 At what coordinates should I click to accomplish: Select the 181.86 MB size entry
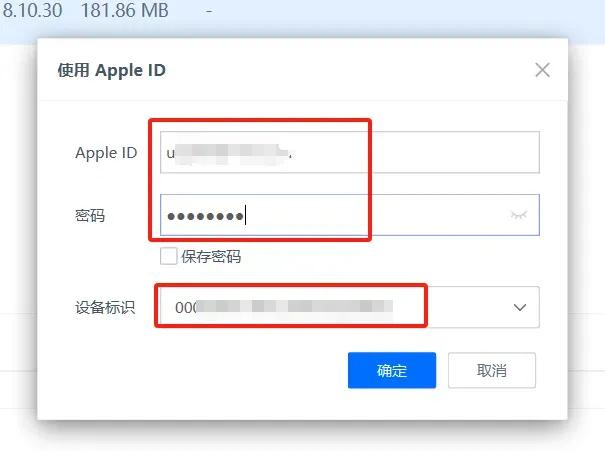[x=124, y=10]
